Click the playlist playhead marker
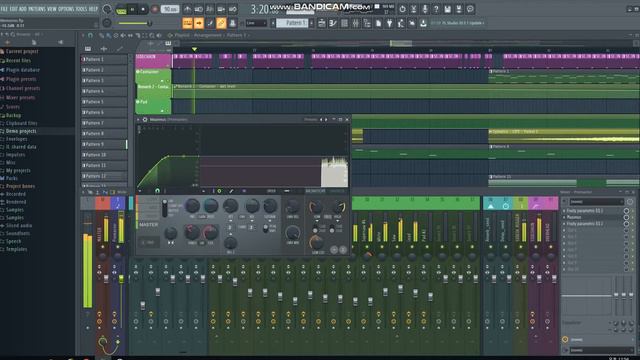640x360 pixels. (194, 49)
